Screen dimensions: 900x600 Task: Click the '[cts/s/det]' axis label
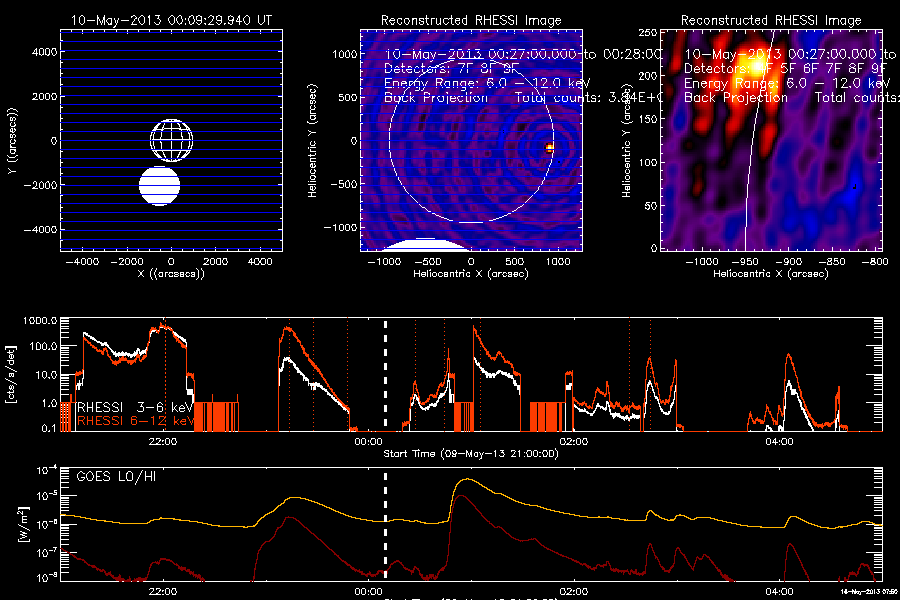(10, 374)
